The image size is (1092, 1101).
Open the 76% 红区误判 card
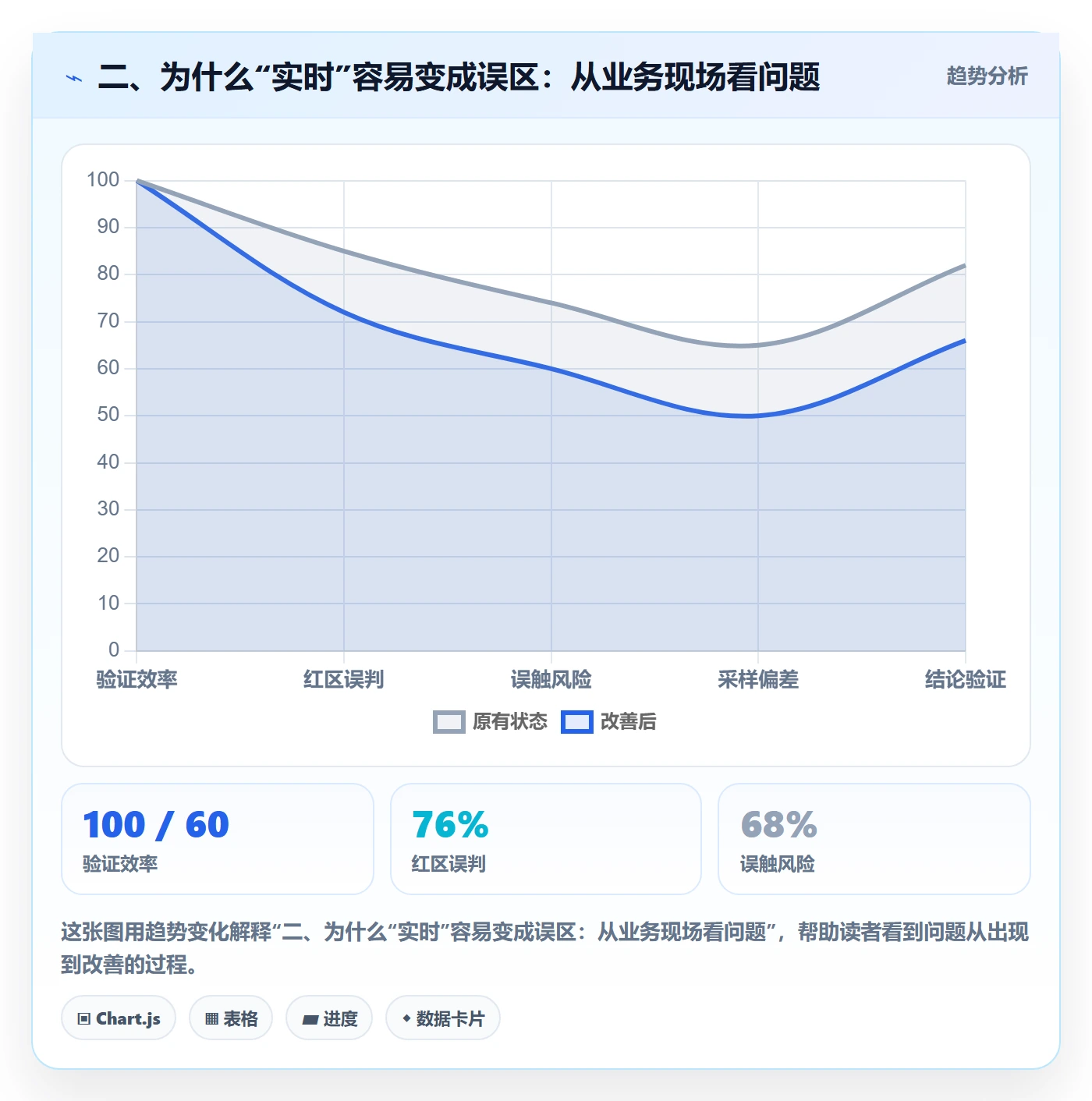click(x=546, y=839)
